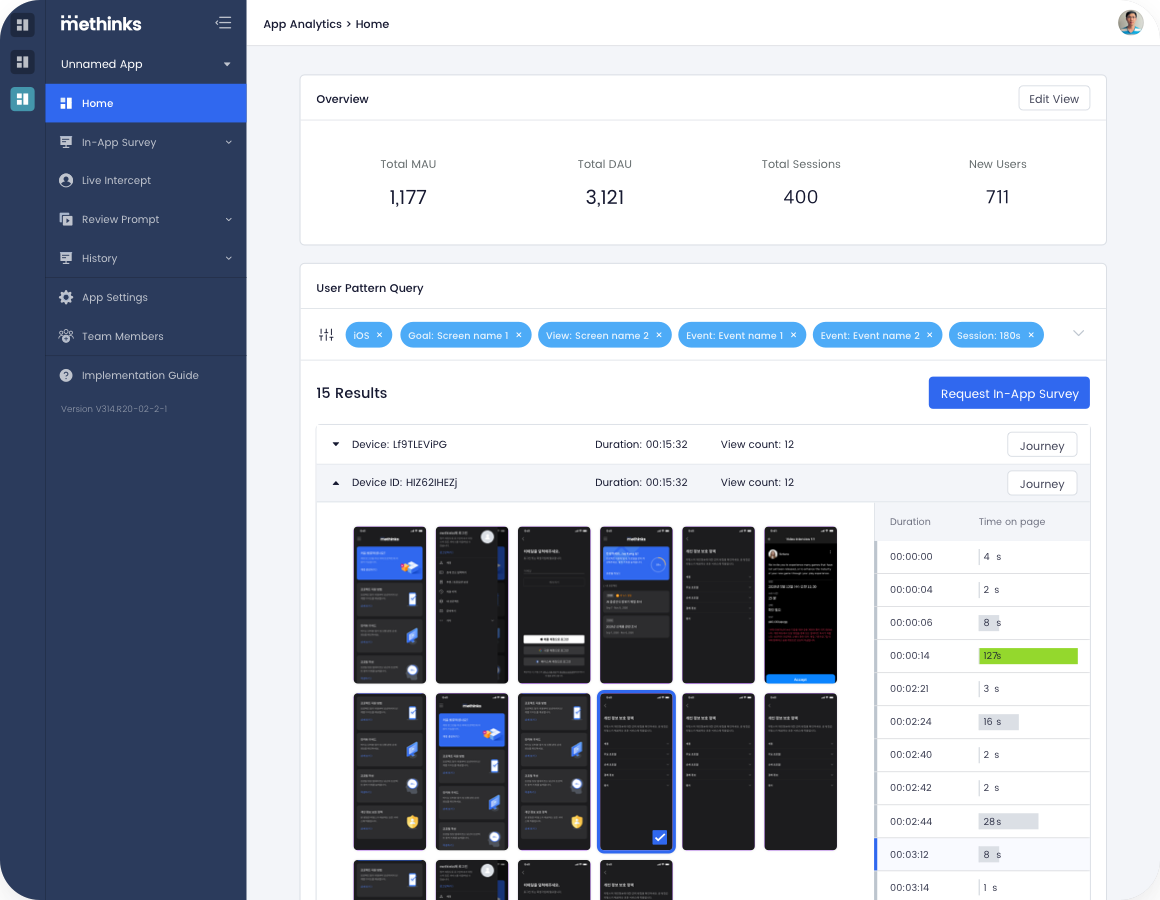The image size is (1160, 900).
Task: Click Request In-App Survey button
Action: 1009,393
